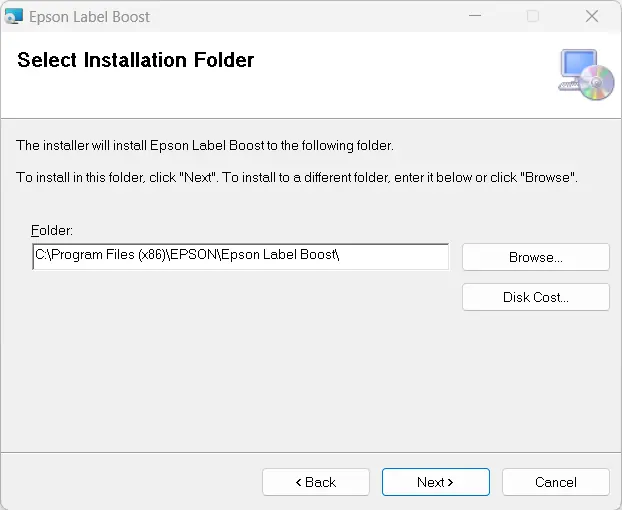This screenshot has width=622, height=510.
Task: Close the installer window
Action: point(592,16)
